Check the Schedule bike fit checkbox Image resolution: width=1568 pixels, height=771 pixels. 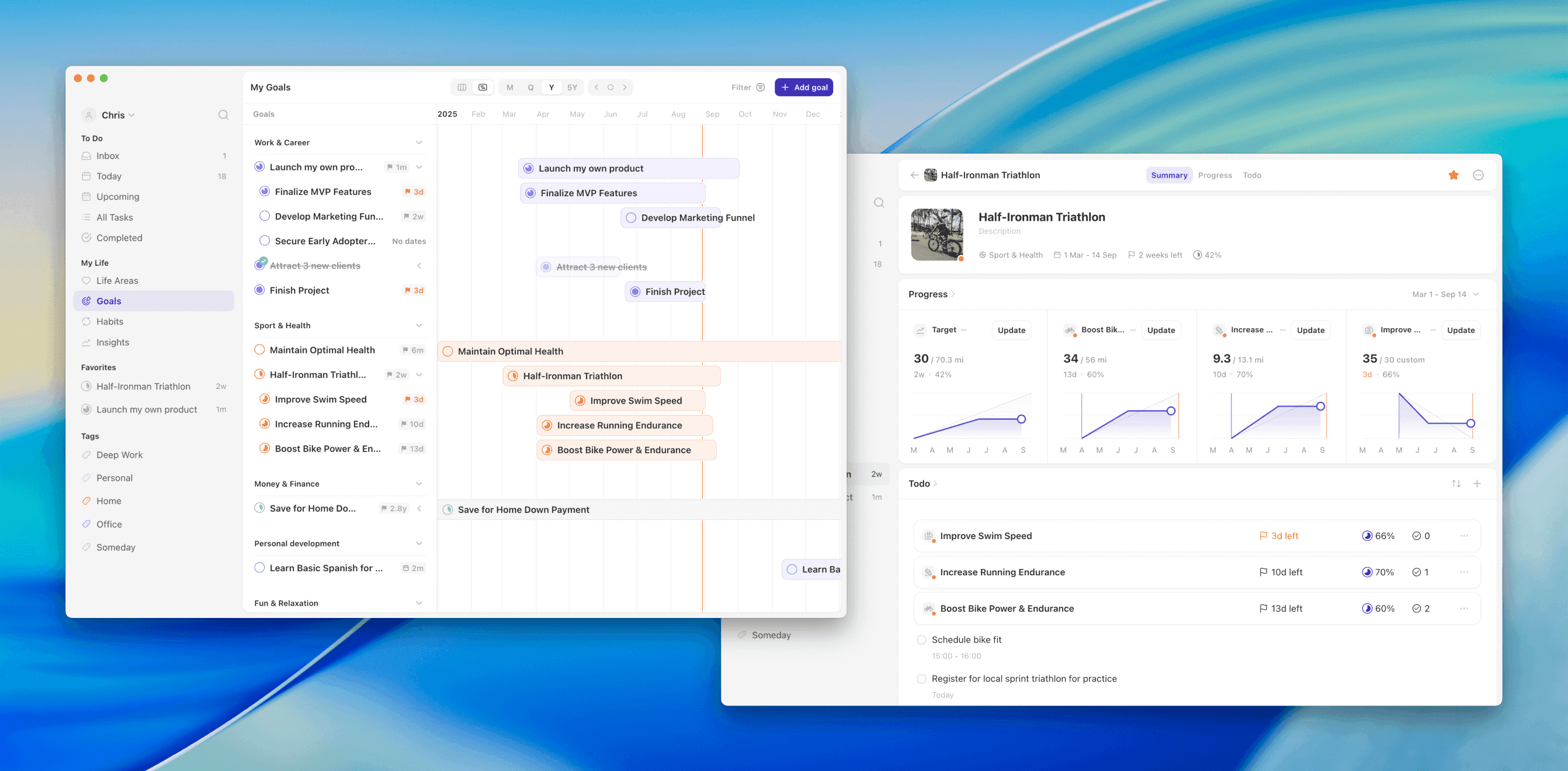pos(921,640)
